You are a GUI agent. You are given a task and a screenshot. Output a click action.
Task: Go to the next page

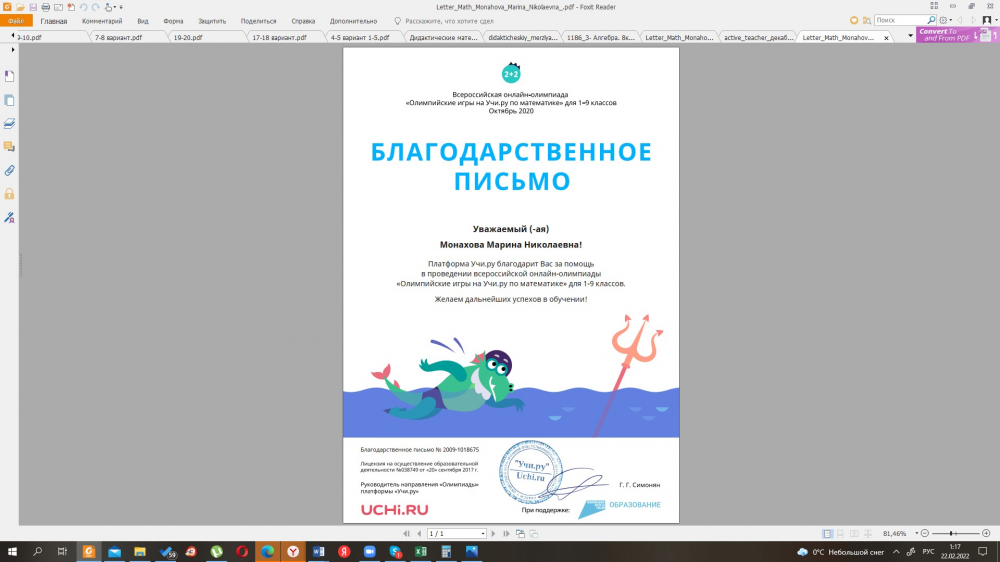pyautogui.click(x=493, y=533)
